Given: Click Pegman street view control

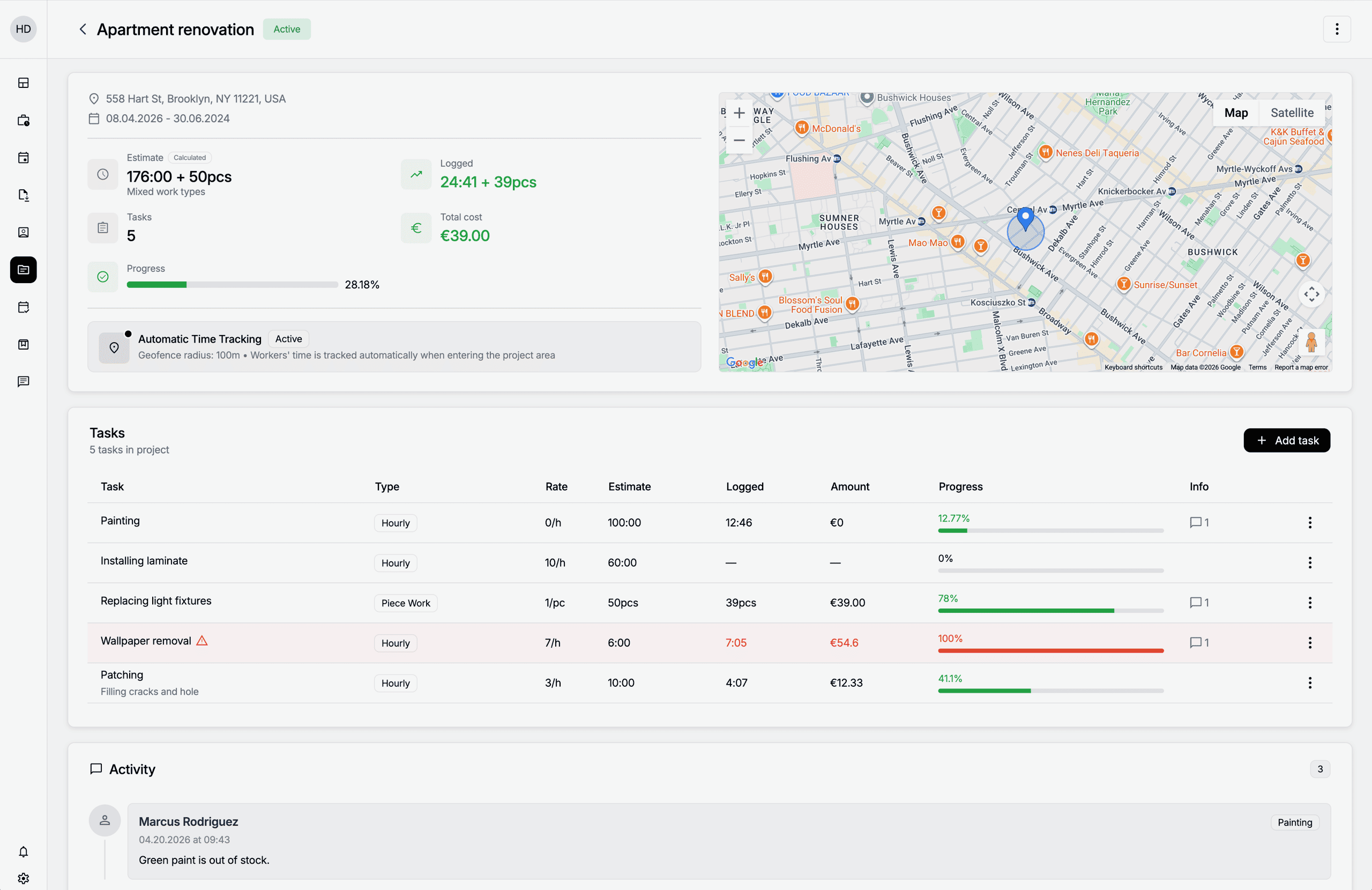Looking at the screenshot, I should (x=1311, y=342).
